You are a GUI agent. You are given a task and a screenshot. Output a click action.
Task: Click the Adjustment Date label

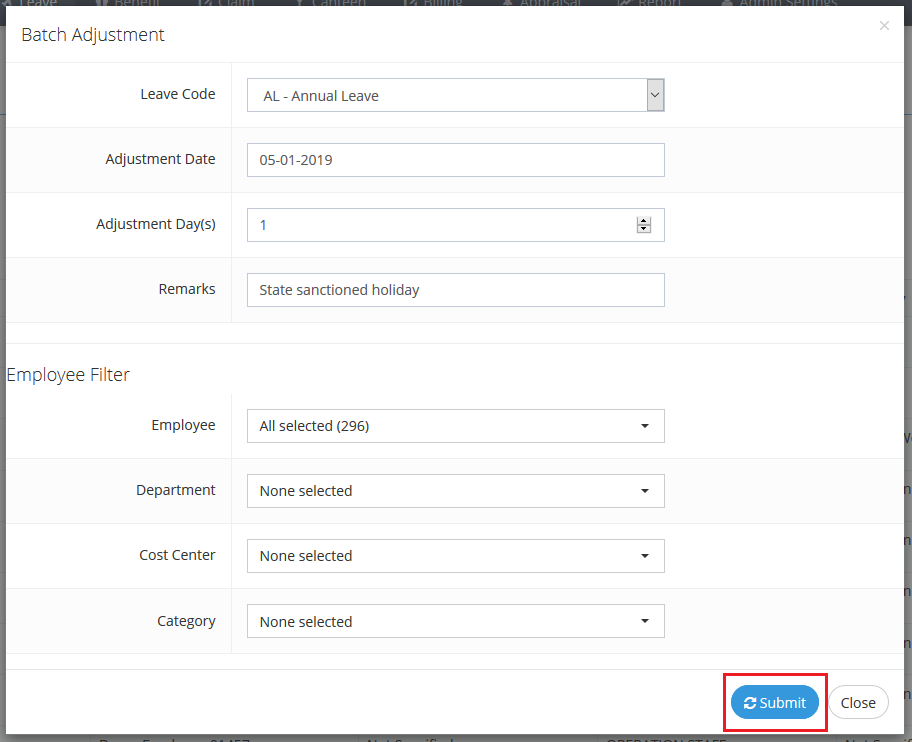tap(160, 159)
